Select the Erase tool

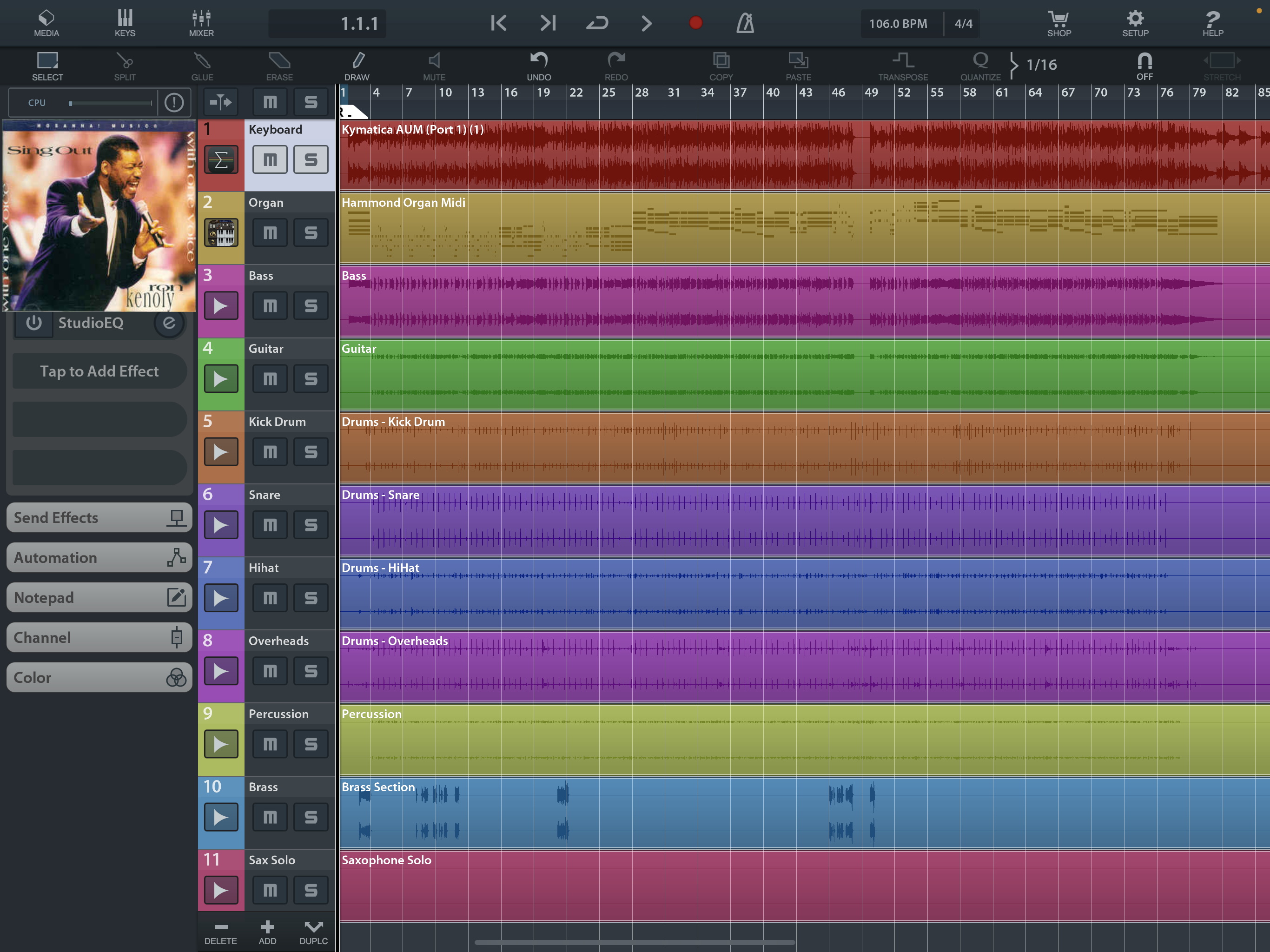[279, 64]
